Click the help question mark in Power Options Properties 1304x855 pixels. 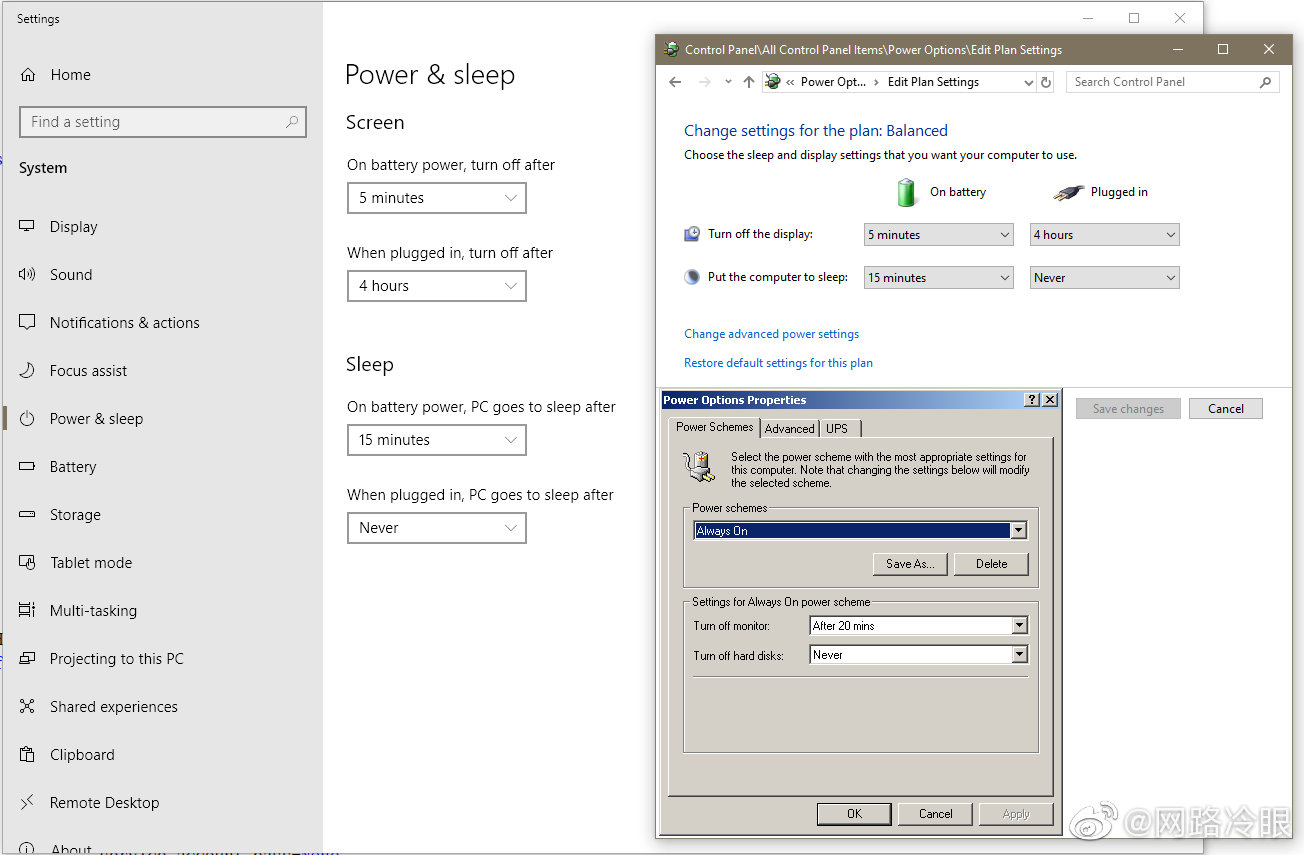tap(1032, 400)
